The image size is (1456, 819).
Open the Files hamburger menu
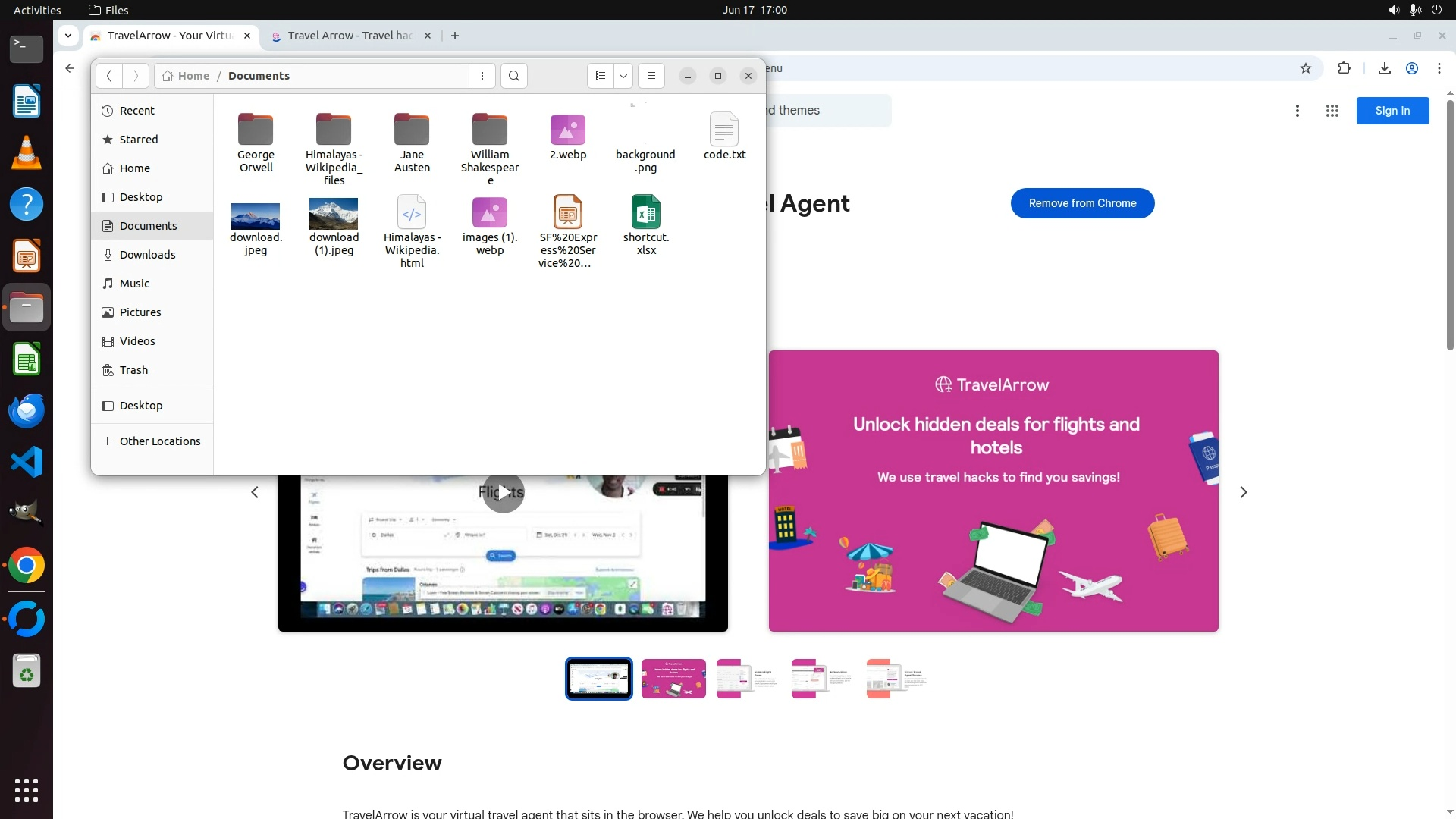click(651, 76)
